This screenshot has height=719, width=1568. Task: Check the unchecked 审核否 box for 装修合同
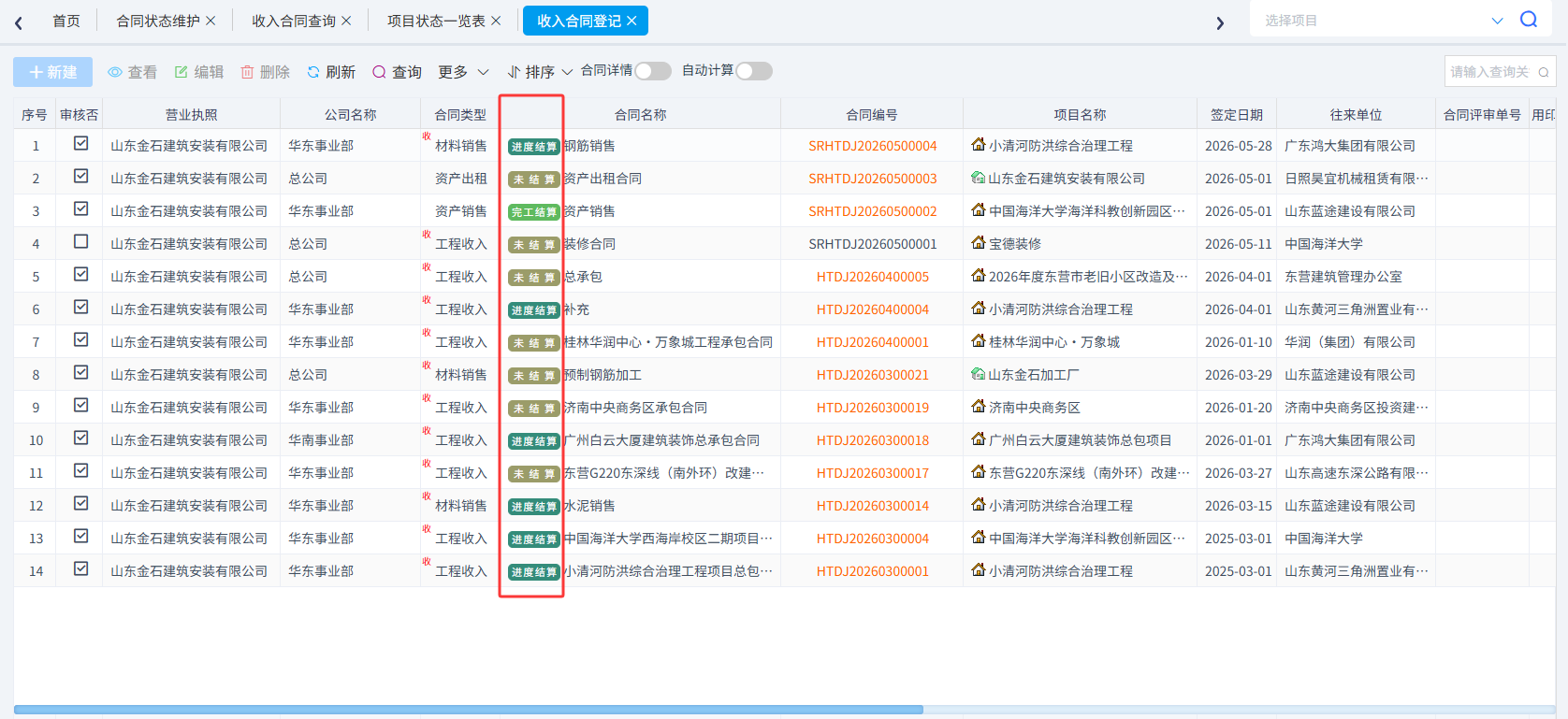(x=81, y=242)
